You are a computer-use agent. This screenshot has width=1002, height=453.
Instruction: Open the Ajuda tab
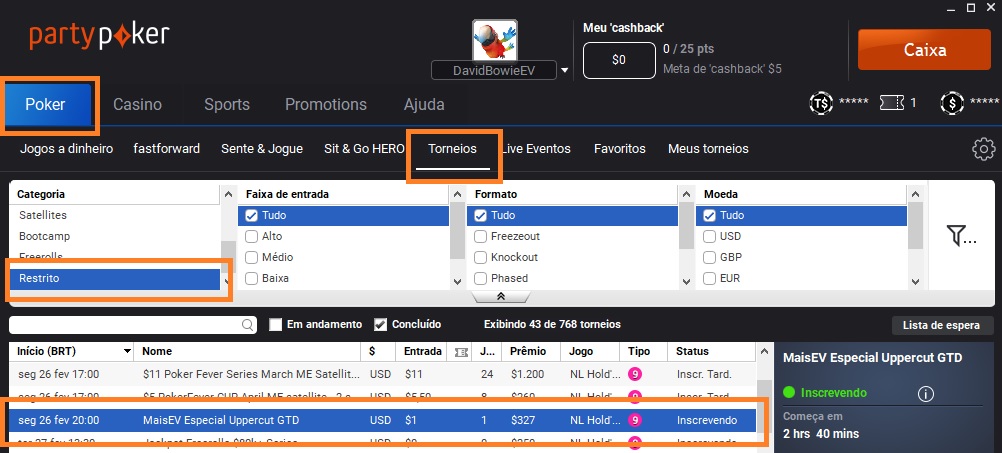click(424, 105)
